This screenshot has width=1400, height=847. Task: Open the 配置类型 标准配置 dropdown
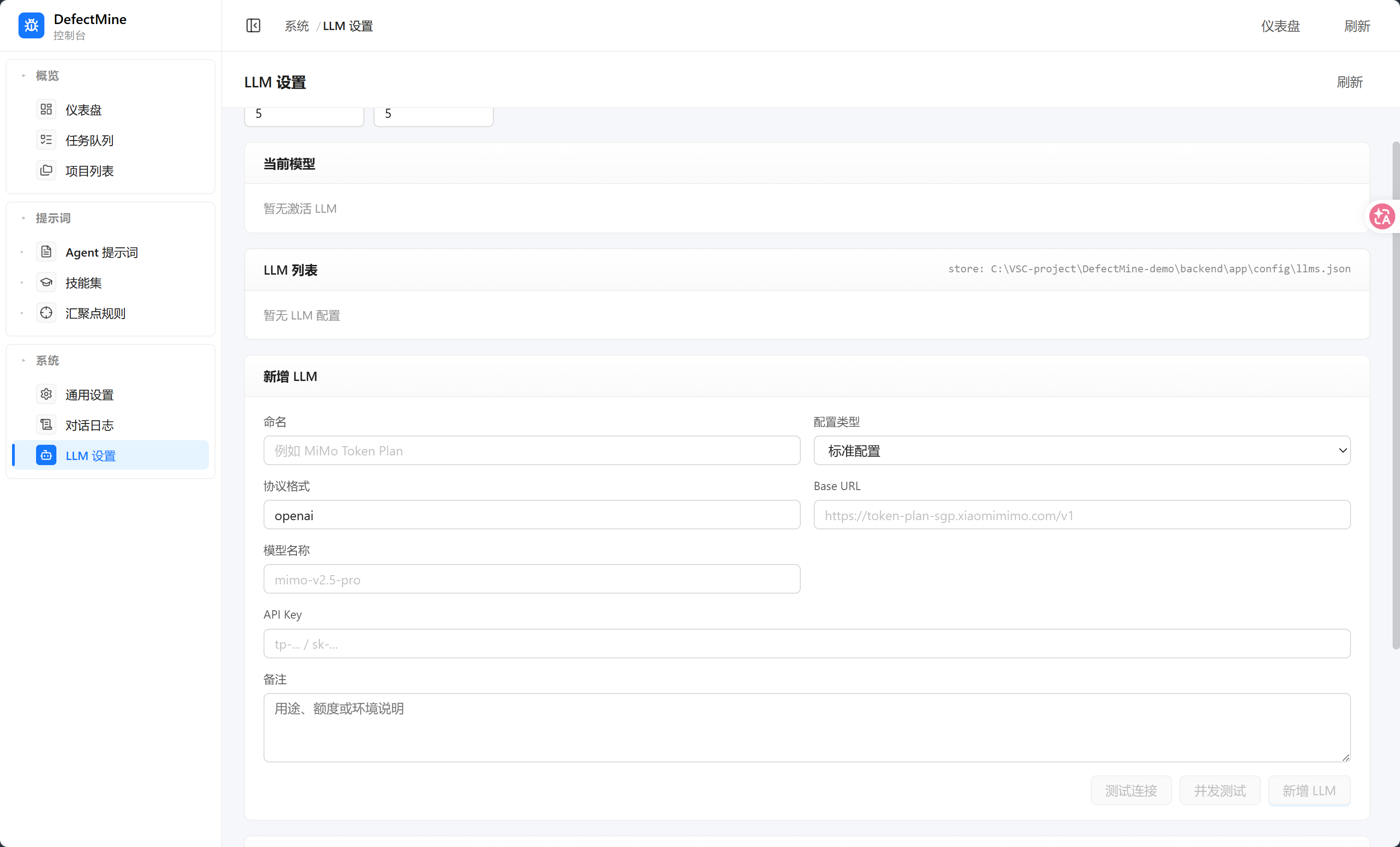point(1082,450)
